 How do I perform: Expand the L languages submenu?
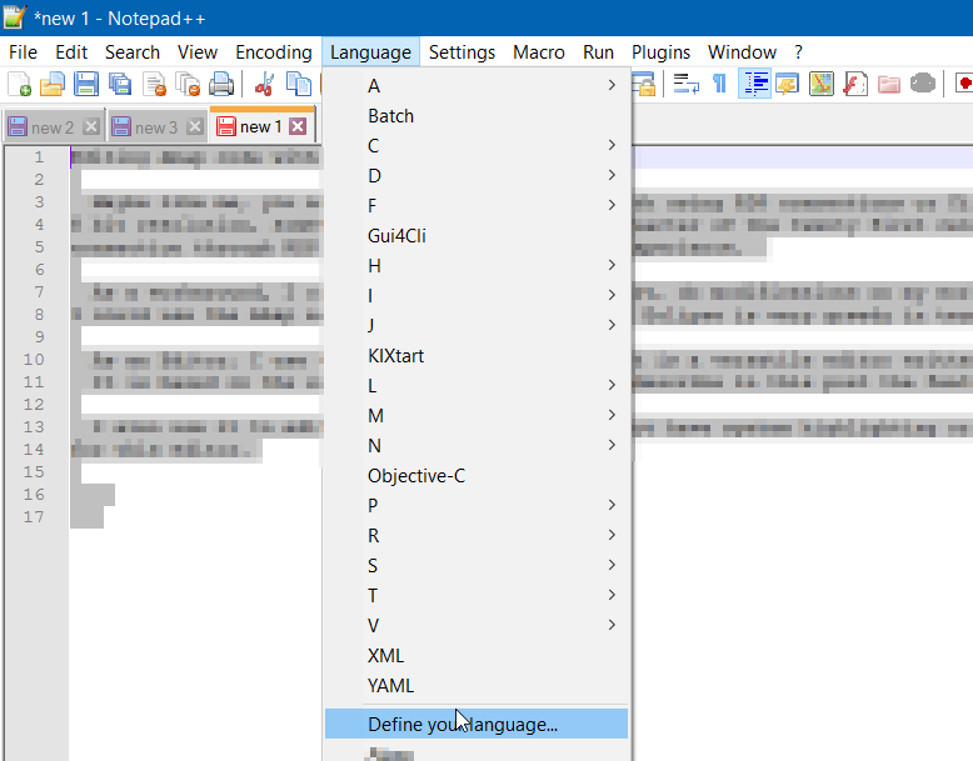(x=476, y=385)
